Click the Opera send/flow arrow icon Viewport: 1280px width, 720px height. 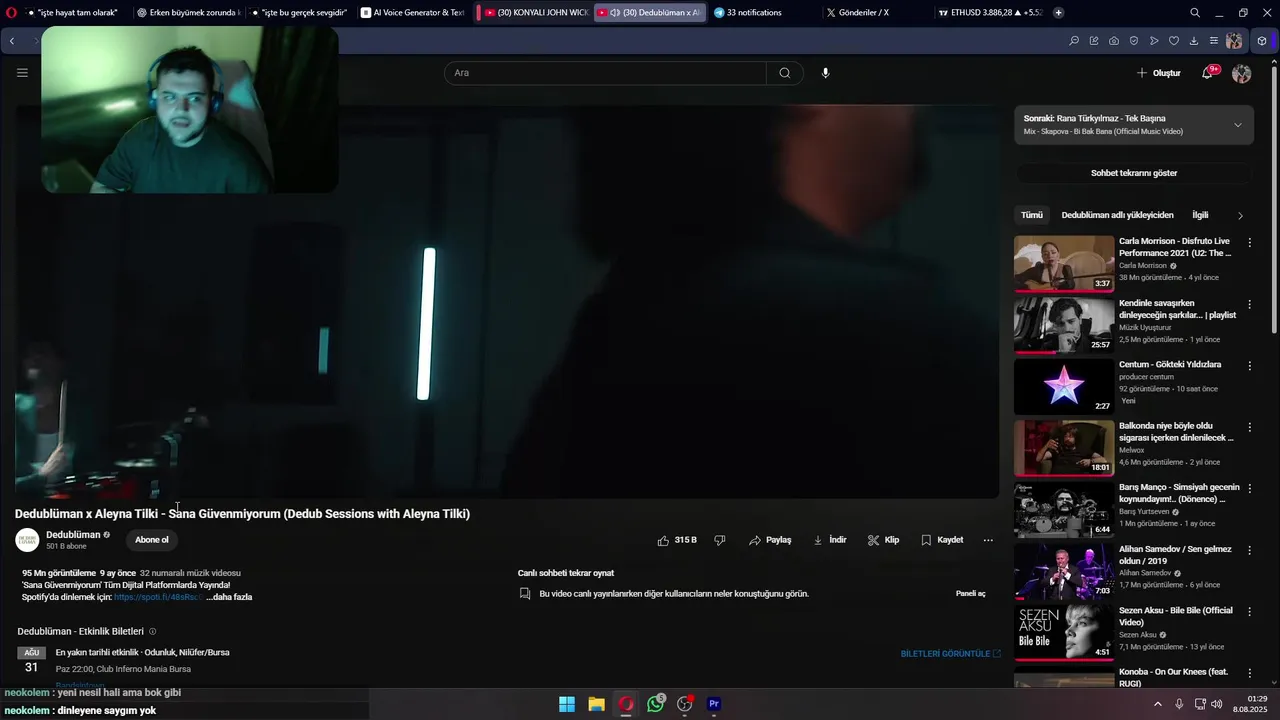click(1154, 41)
